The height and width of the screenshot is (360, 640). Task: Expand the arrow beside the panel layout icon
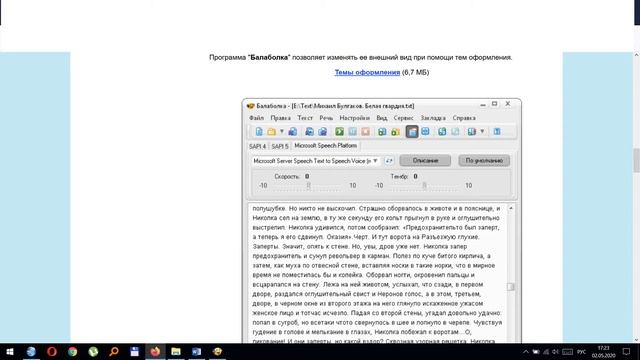coord(482,131)
